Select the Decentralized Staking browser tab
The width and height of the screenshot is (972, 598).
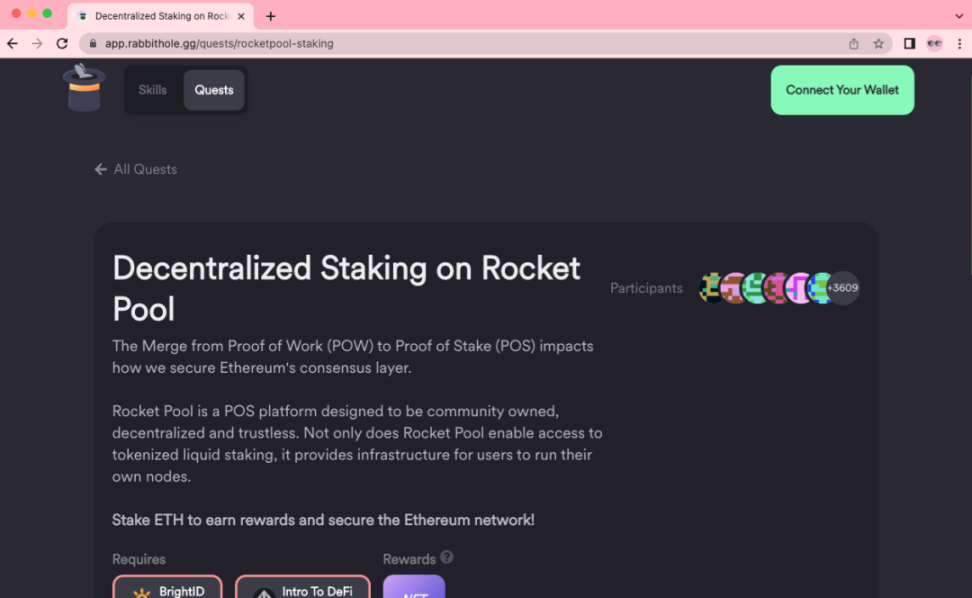[x=160, y=16]
